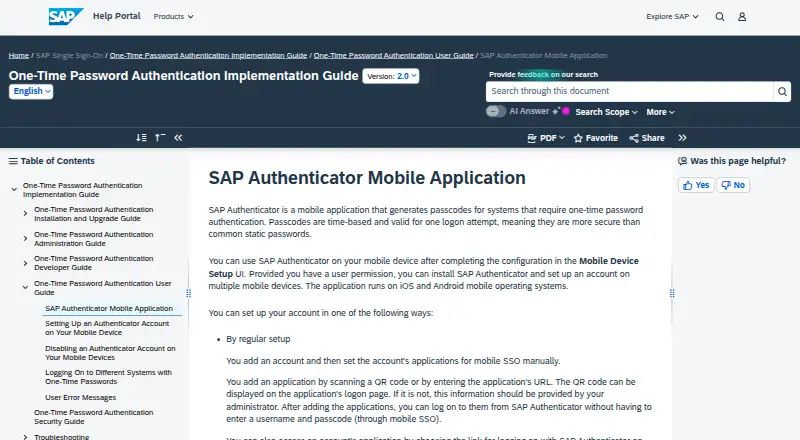The image size is (800, 440).
Task: Hide the left table of contents panel
Action: [x=178, y=138]
